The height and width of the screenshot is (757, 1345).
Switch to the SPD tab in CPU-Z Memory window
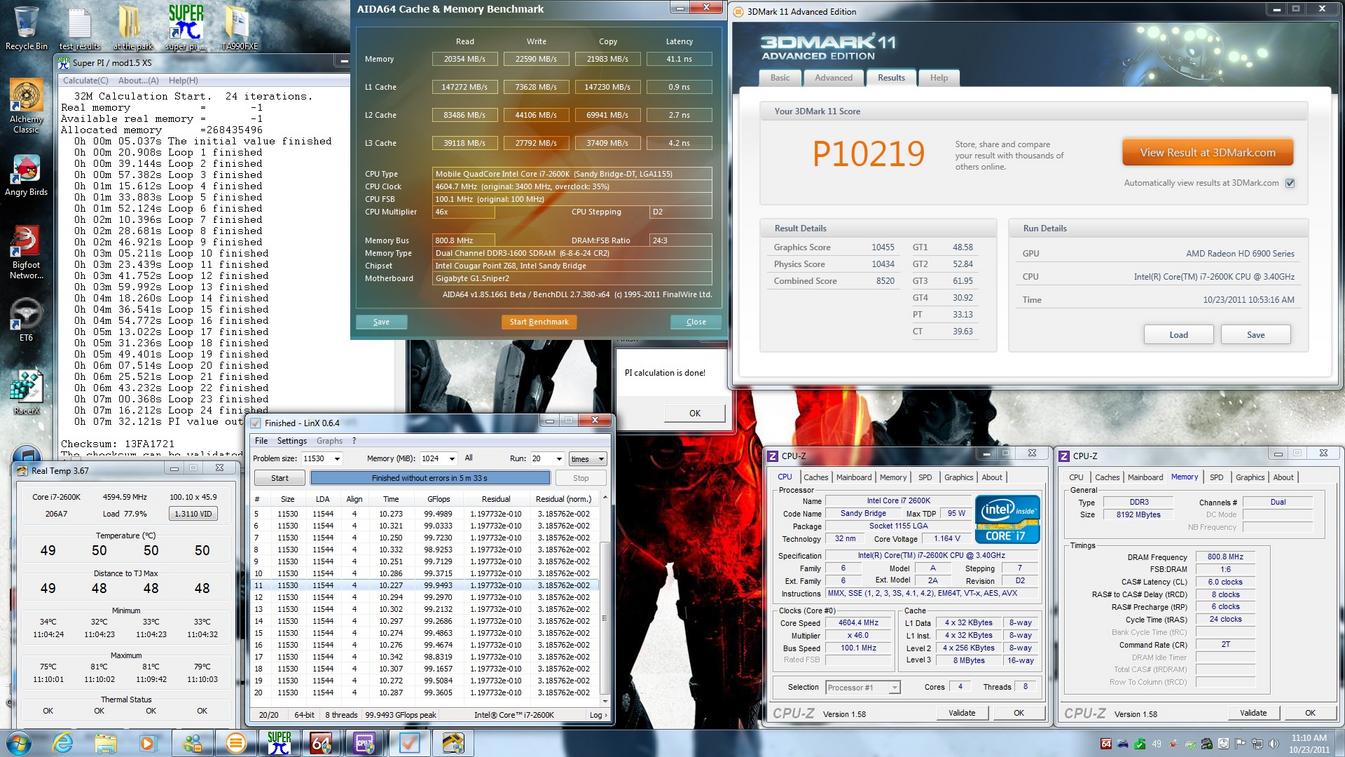coord(1216,477)
